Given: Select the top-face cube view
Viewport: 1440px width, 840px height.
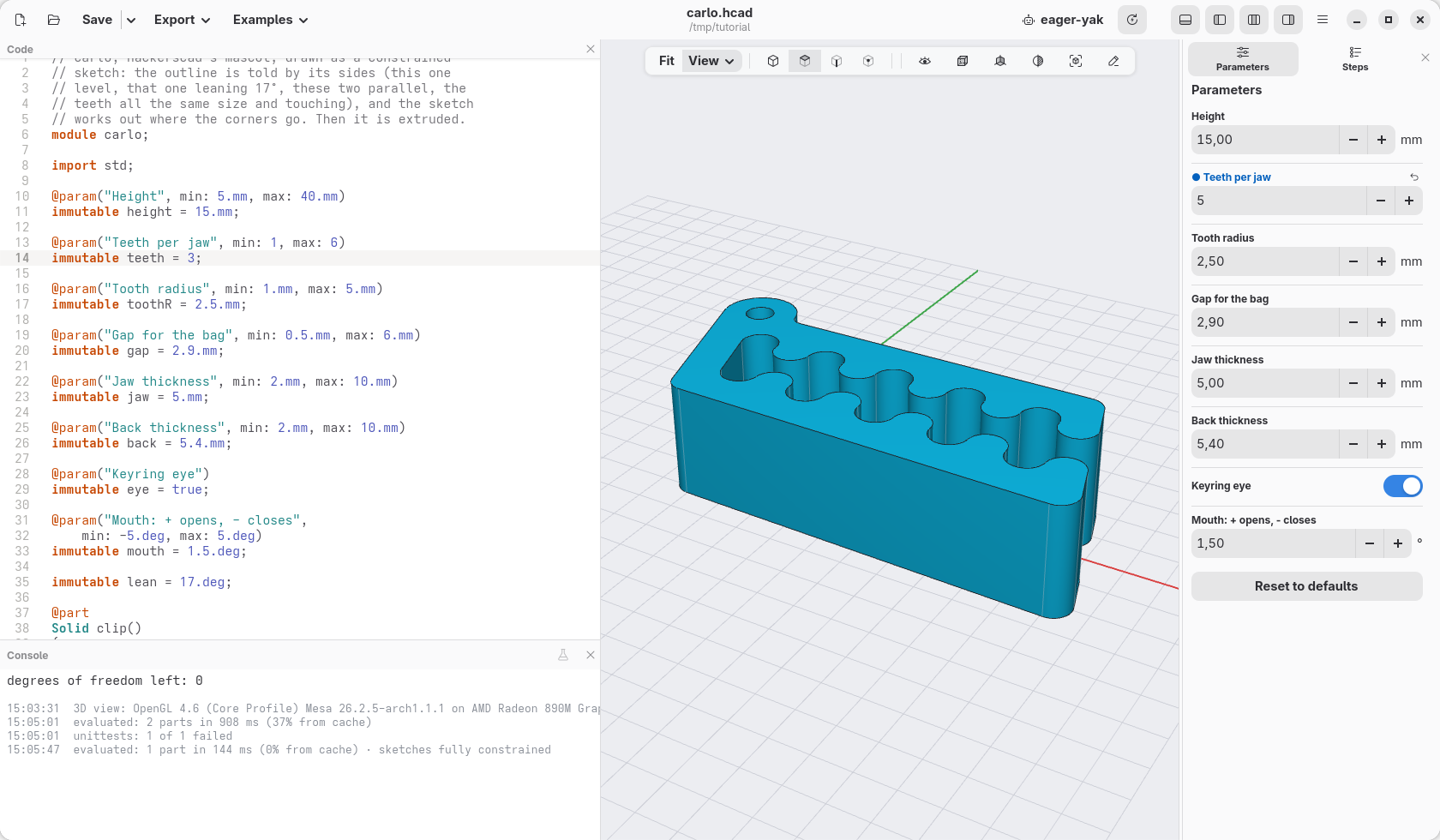Looking at the screenshot, I should coord(805,61).
